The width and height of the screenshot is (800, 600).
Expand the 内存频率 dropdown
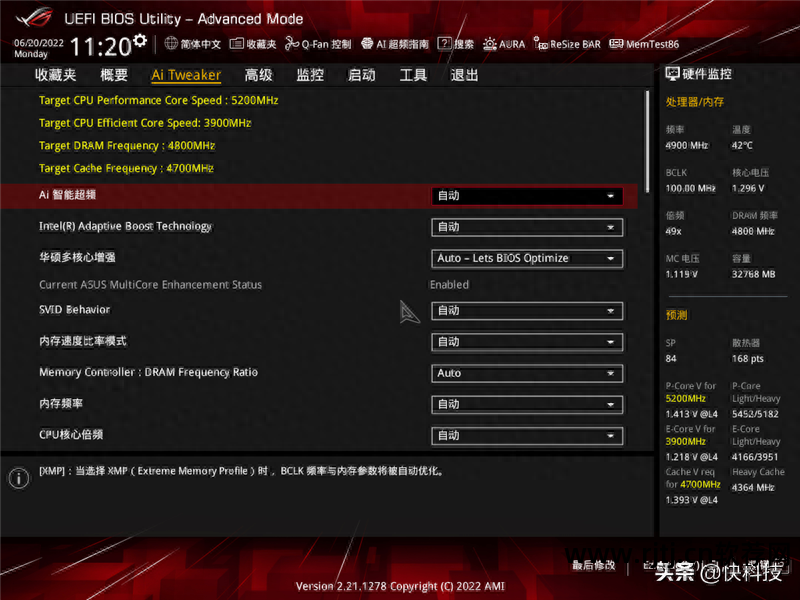(527, 405)
